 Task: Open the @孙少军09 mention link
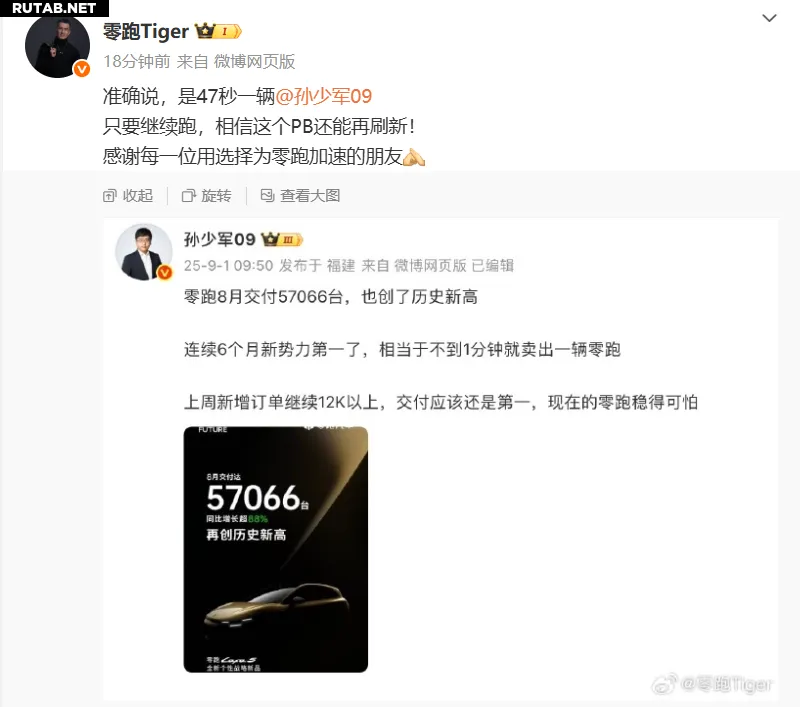(323, 96)
